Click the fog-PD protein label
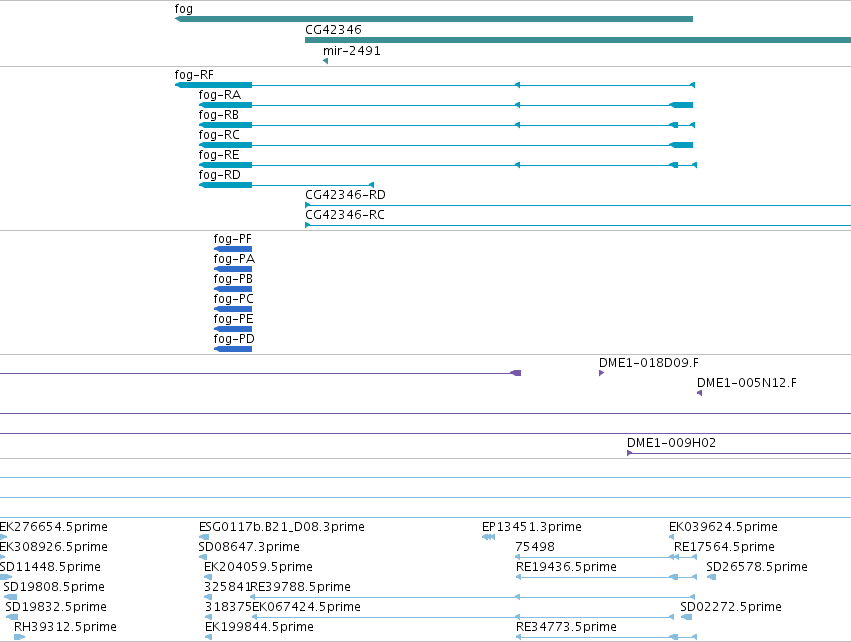The image size is (851, 642). [x=234, y=339]
